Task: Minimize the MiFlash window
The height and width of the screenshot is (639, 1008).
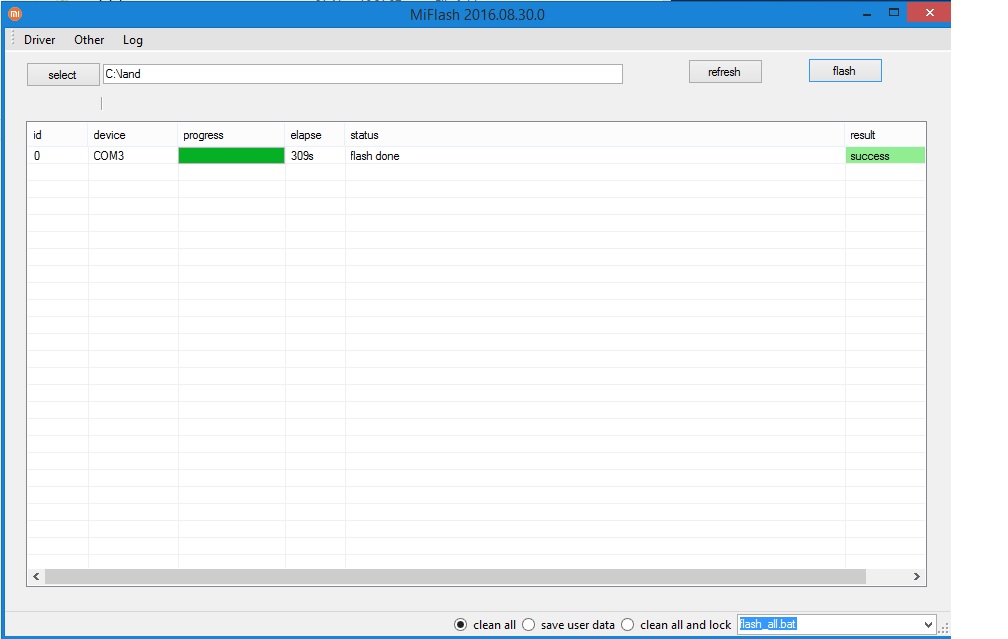Action: (867, 13)
